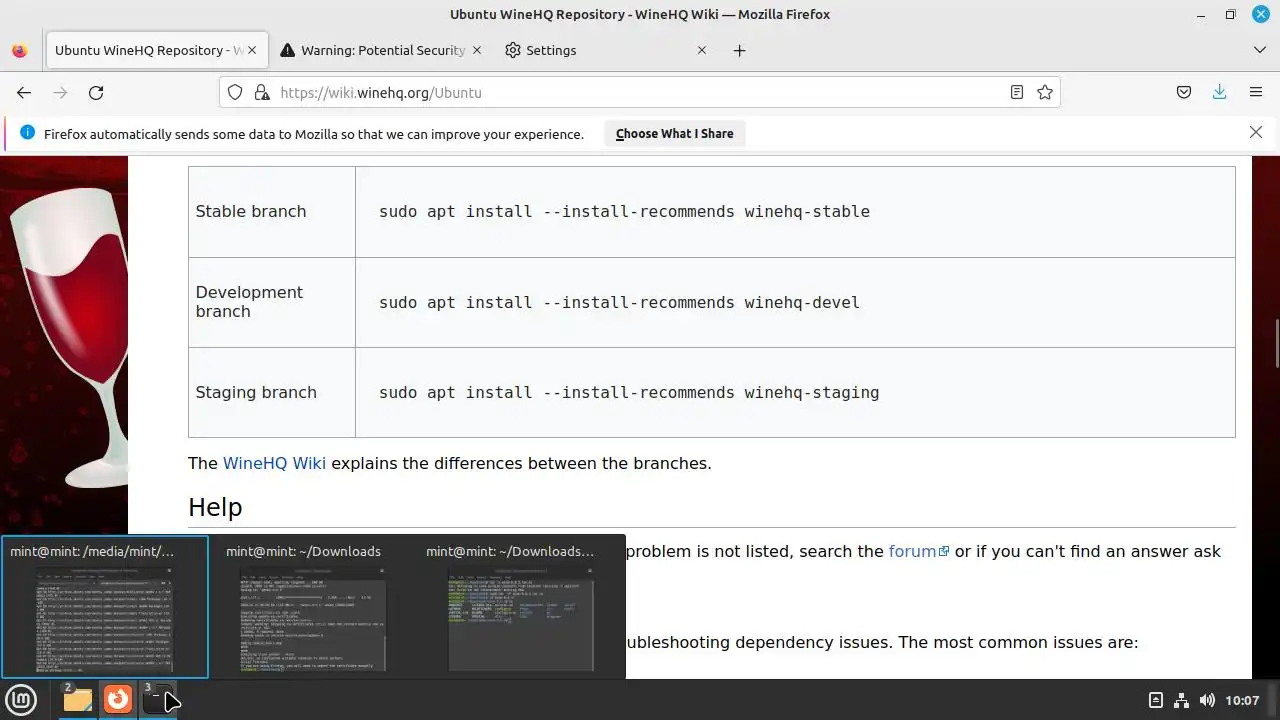Dismiss the Firefox data sharing notification
1280x720 pixels.
pyautogui.click(x=1256, y=133)
